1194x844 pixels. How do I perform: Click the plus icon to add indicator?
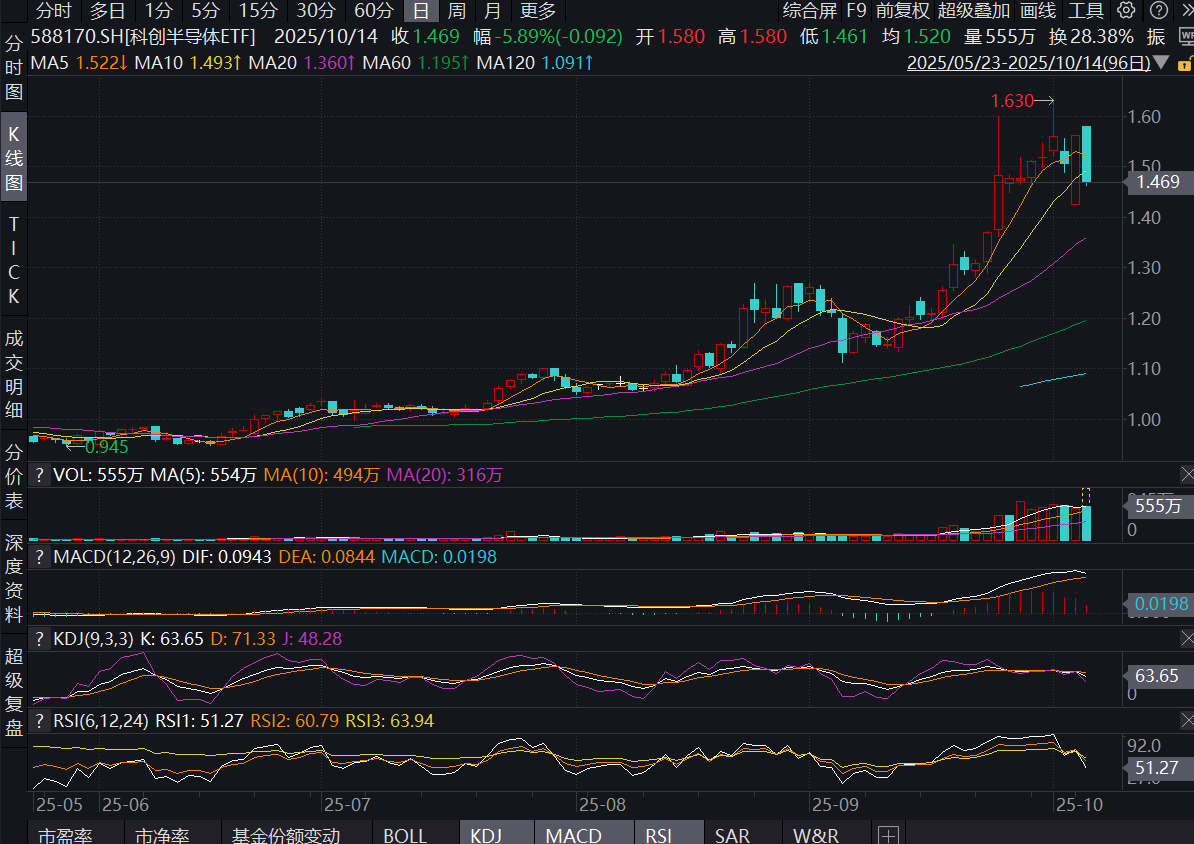click(888, 835)
